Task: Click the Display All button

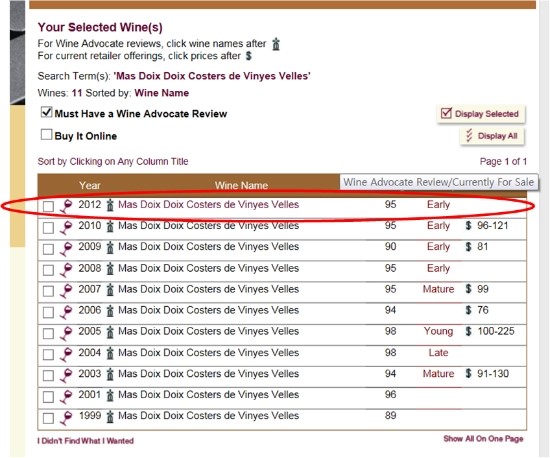Action: 492,136
